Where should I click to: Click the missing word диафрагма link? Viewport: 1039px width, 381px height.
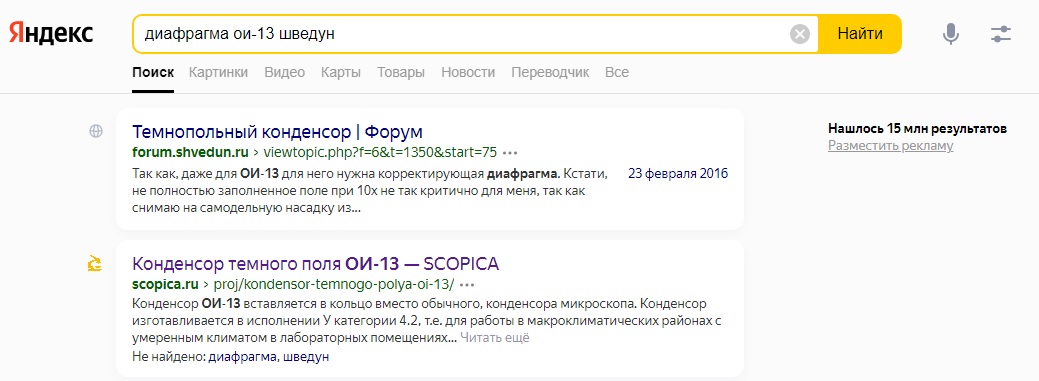click(243, 357)
